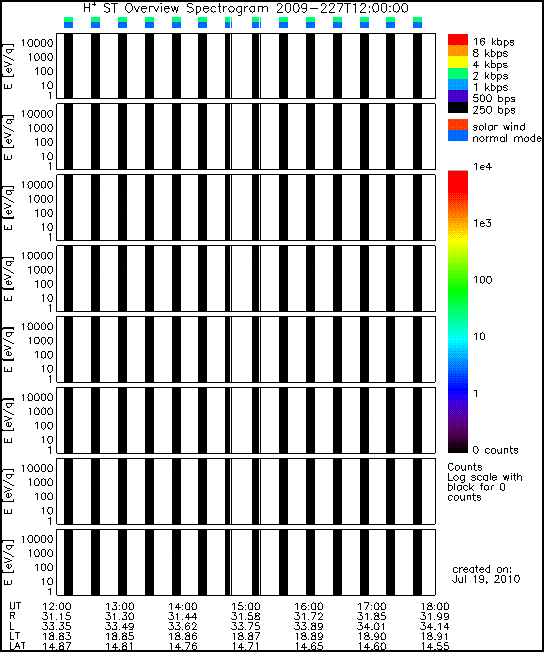The width and height of the screenshot is (544, 652).
Task: Click the 16:00 UT tick label
Action: tap(309, 607)
